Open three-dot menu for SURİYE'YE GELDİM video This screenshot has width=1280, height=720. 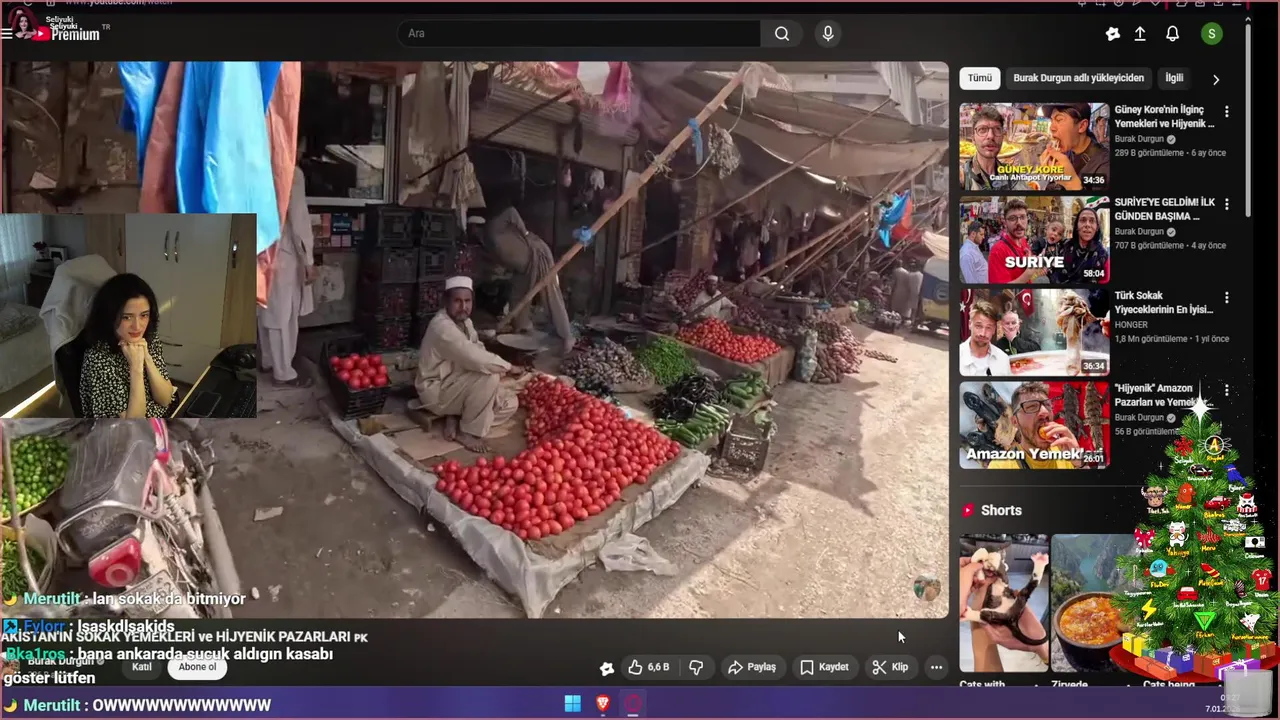tap(1227, 205)
